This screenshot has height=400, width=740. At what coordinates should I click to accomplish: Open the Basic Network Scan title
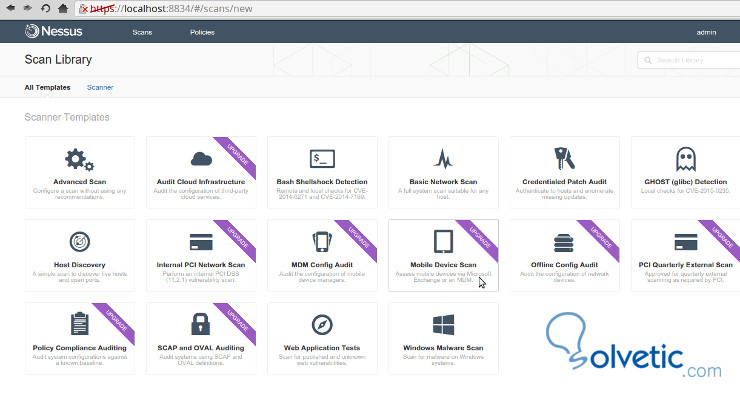point(443,182)
